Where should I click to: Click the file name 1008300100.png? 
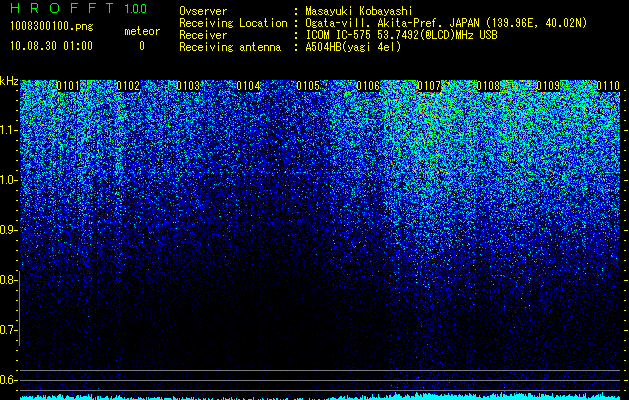(52, 27)
